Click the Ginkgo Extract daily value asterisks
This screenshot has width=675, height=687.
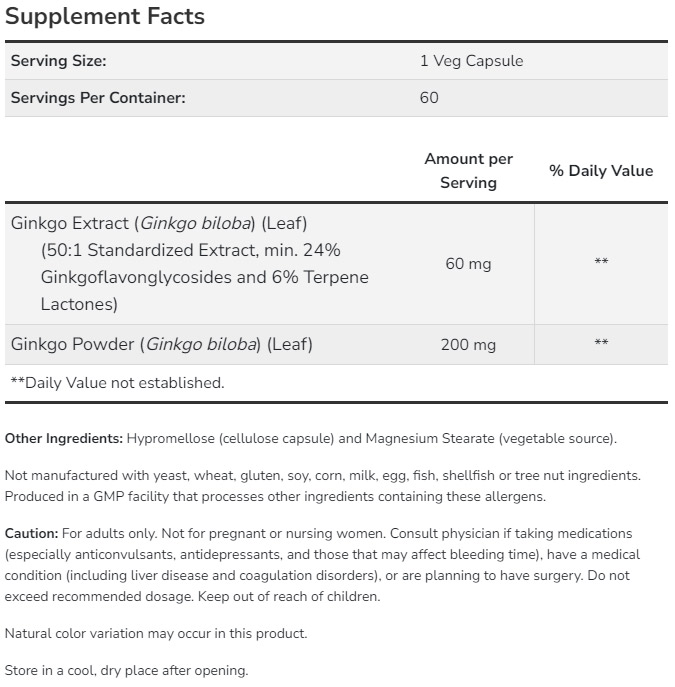[601, 264]
